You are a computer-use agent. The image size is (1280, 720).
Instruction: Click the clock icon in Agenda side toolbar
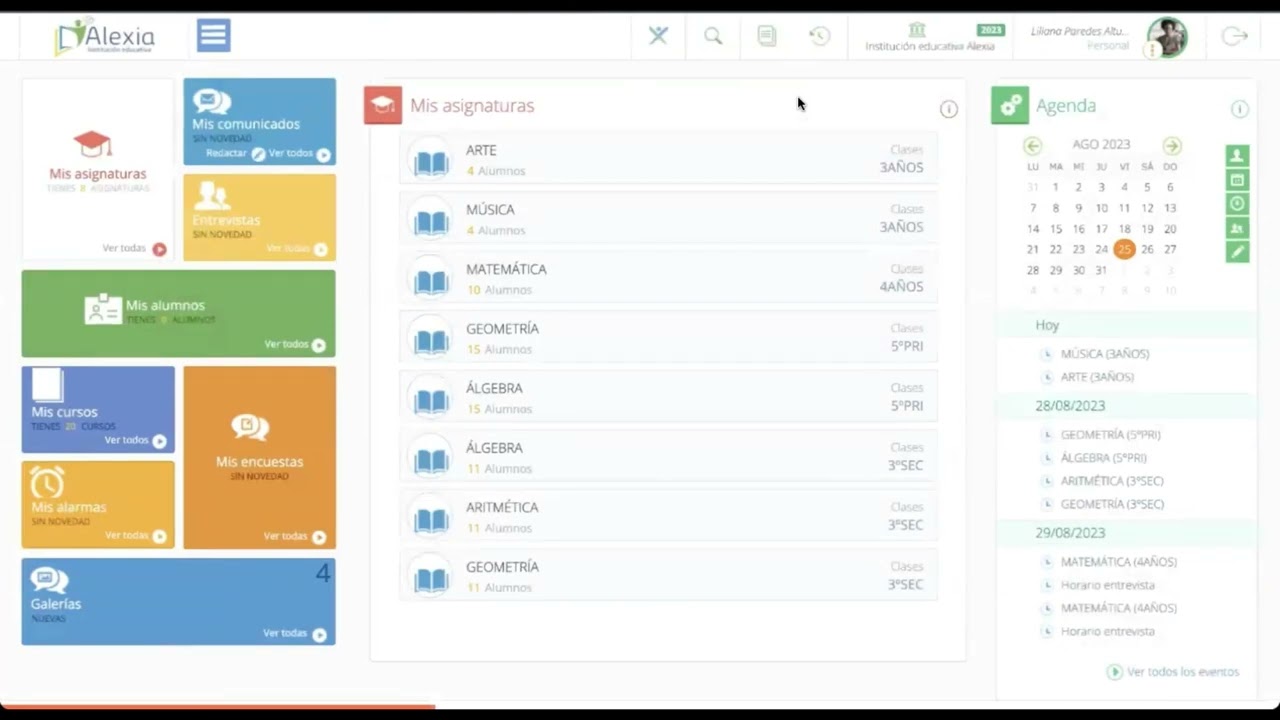1237,204
